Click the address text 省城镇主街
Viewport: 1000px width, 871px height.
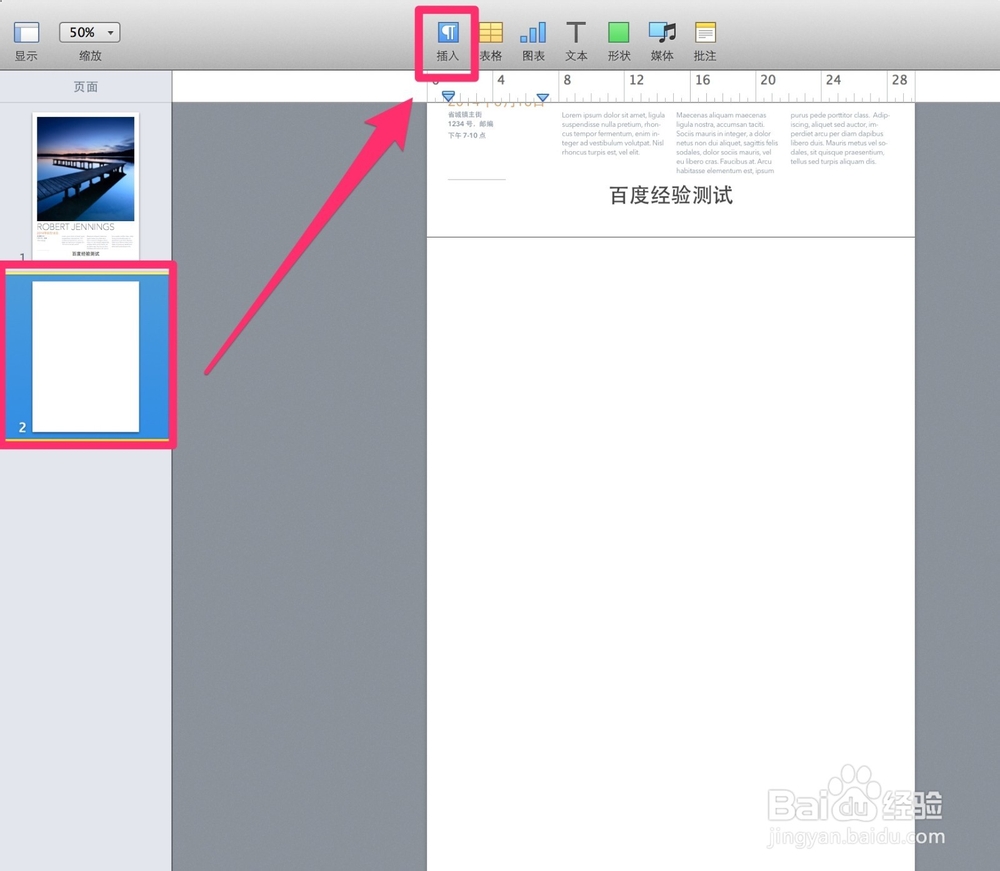(465, 115)
